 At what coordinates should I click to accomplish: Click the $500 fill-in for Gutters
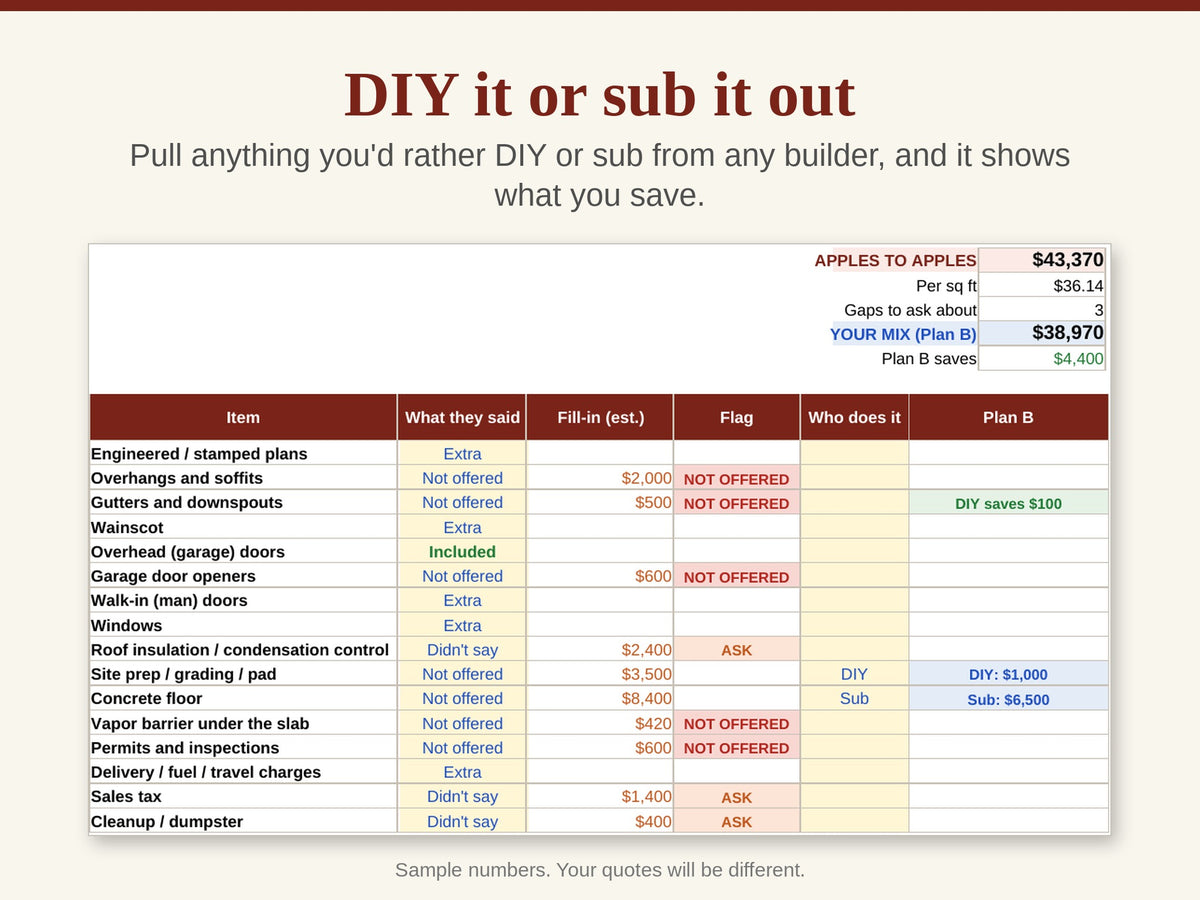click(600, 502)
